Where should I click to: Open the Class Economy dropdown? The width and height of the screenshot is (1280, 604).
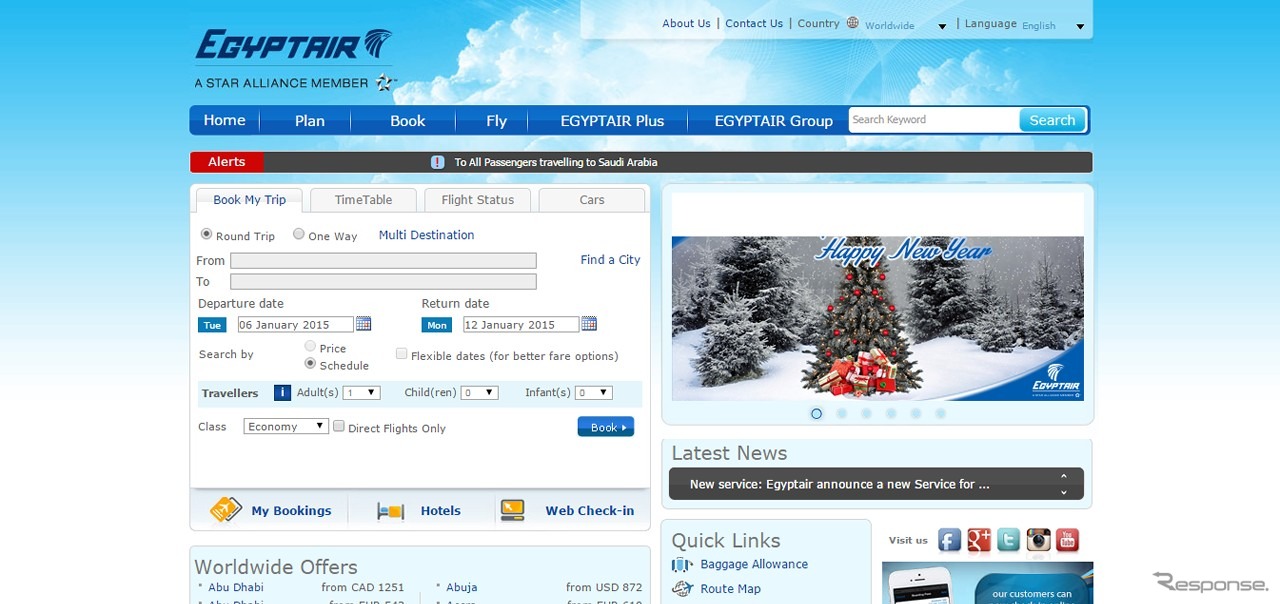point(286,426)
